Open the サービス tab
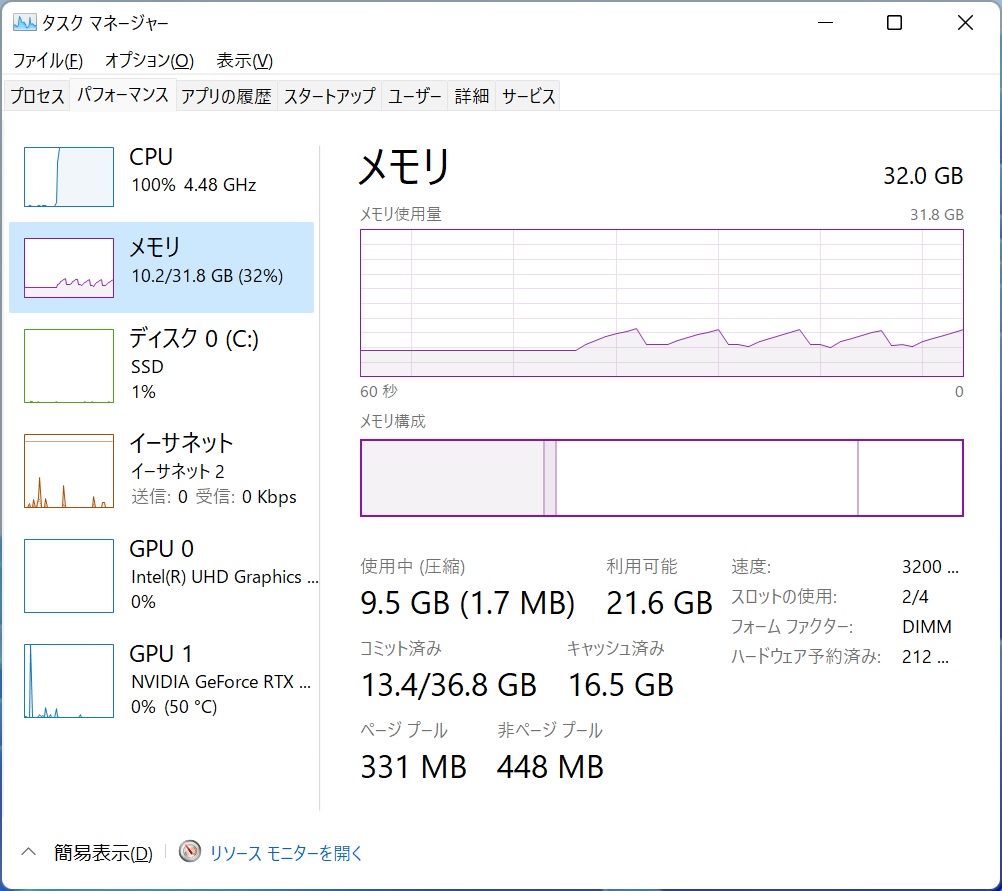Viewport: 1002px width, 891px height. 528,96
